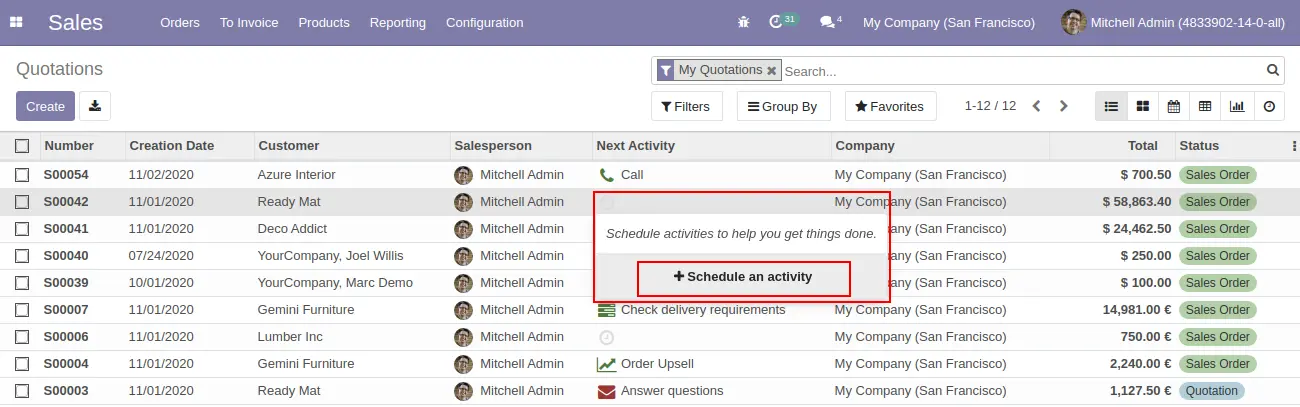Remove the My Quotations filter tag
This screenshot has height=407, width=1300.
point(771,71)
